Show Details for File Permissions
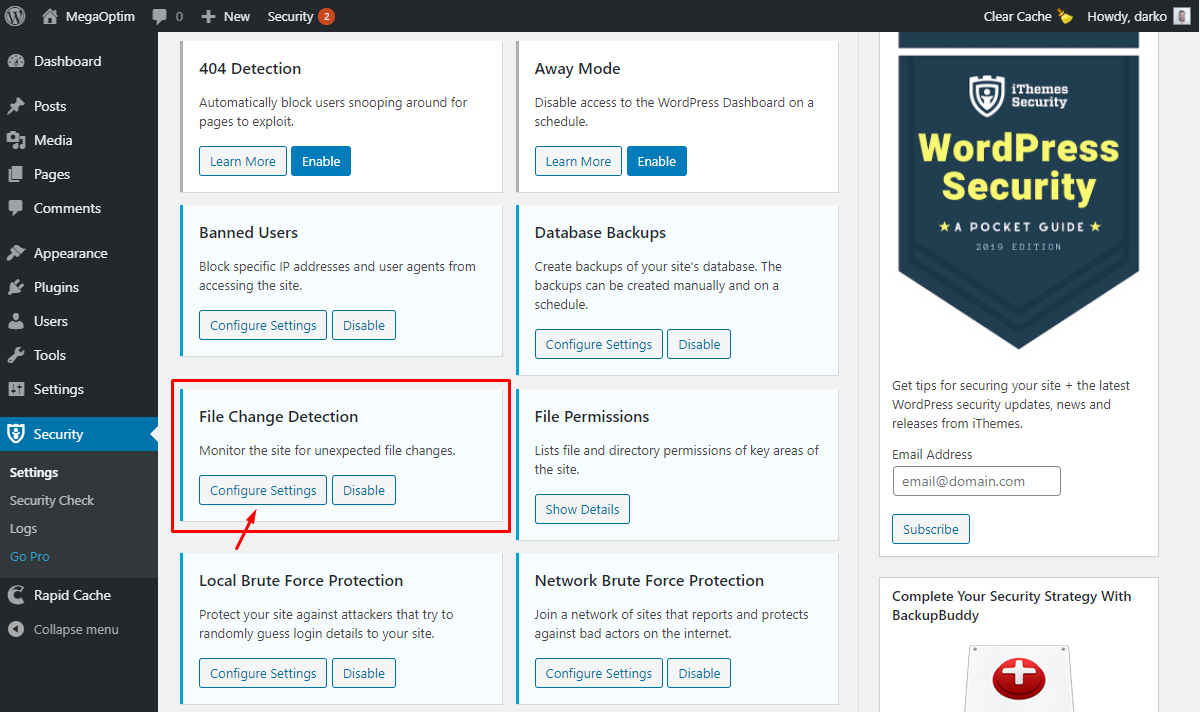Image resolution: width=1200 pixels, height=712 pixels. point(582,509)
